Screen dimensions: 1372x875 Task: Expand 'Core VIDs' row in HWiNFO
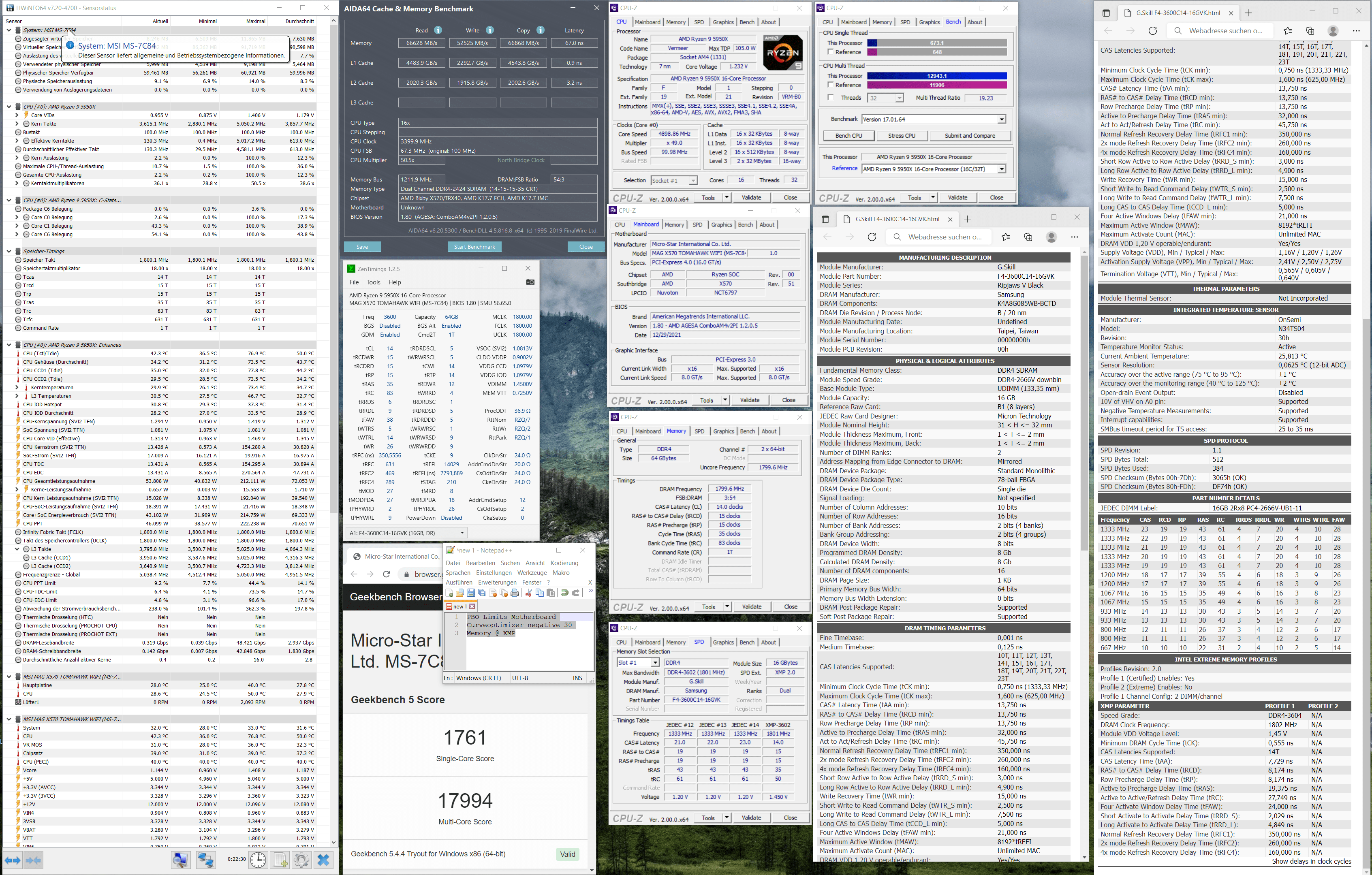click(17, 115)
